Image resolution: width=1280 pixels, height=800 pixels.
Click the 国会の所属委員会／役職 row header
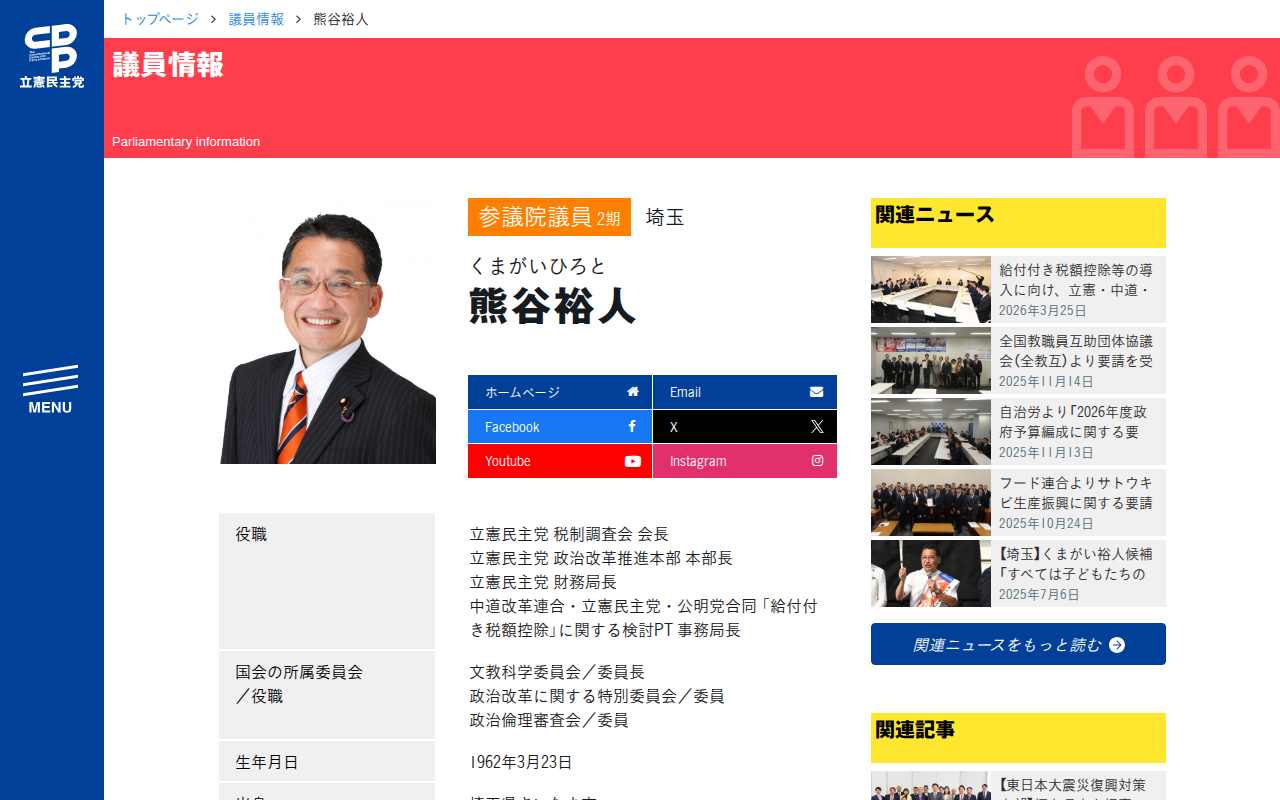click(x=327, y=695)
